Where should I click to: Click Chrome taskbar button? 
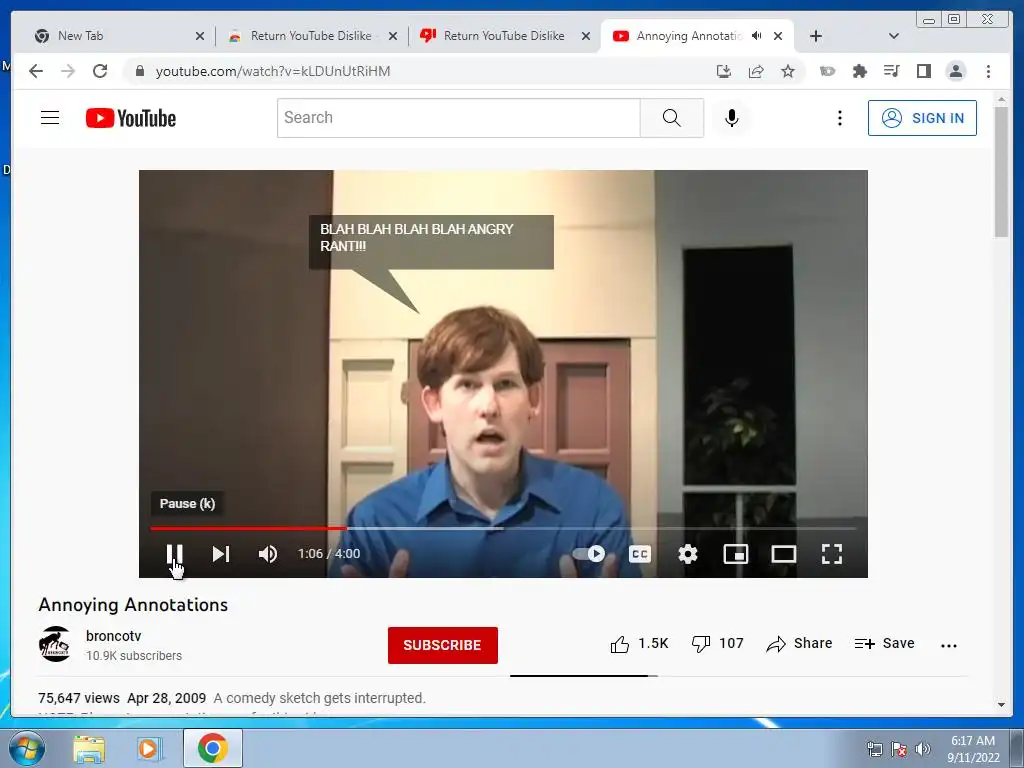point(212,748)
